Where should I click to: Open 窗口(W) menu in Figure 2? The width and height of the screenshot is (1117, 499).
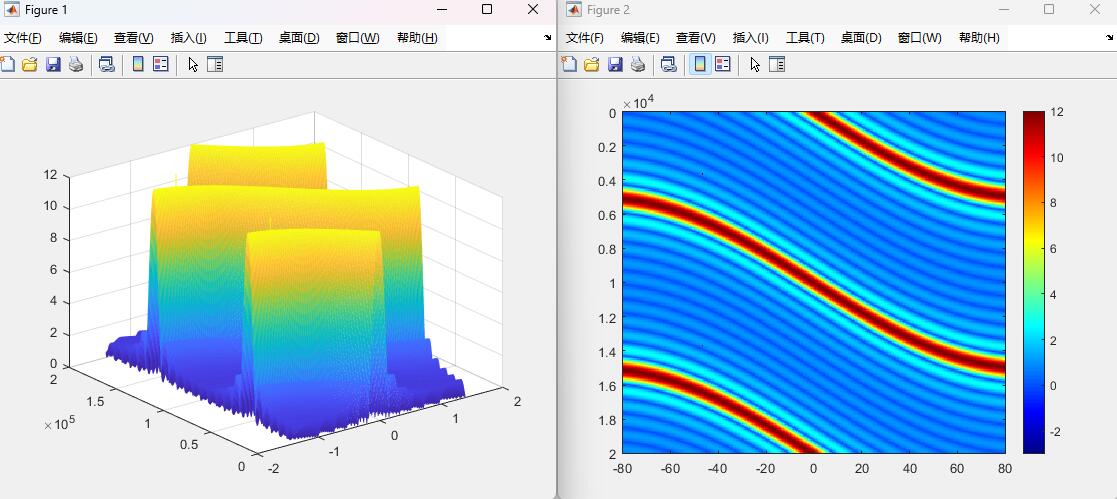point(920,38)
